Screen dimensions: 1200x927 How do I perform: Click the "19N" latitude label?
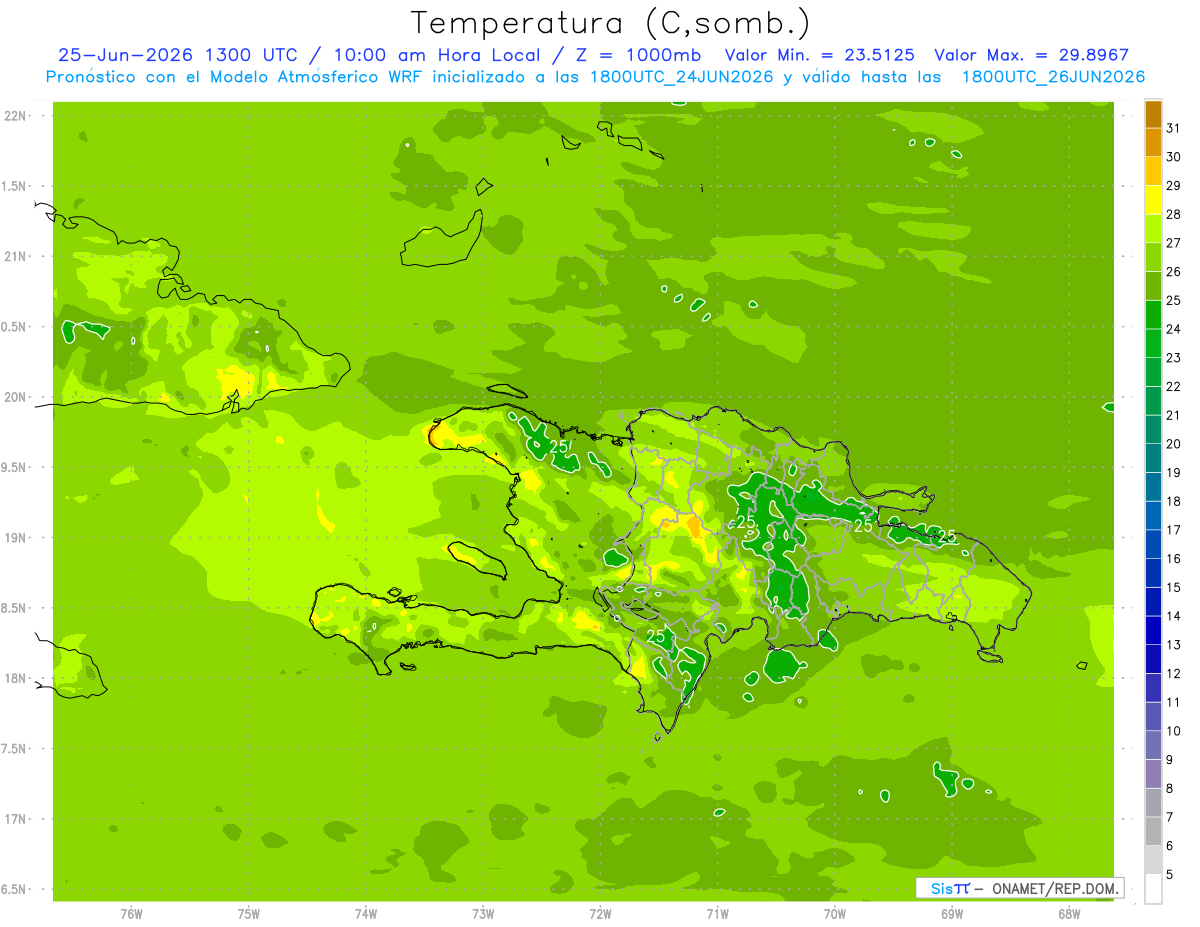coord(15,538)
